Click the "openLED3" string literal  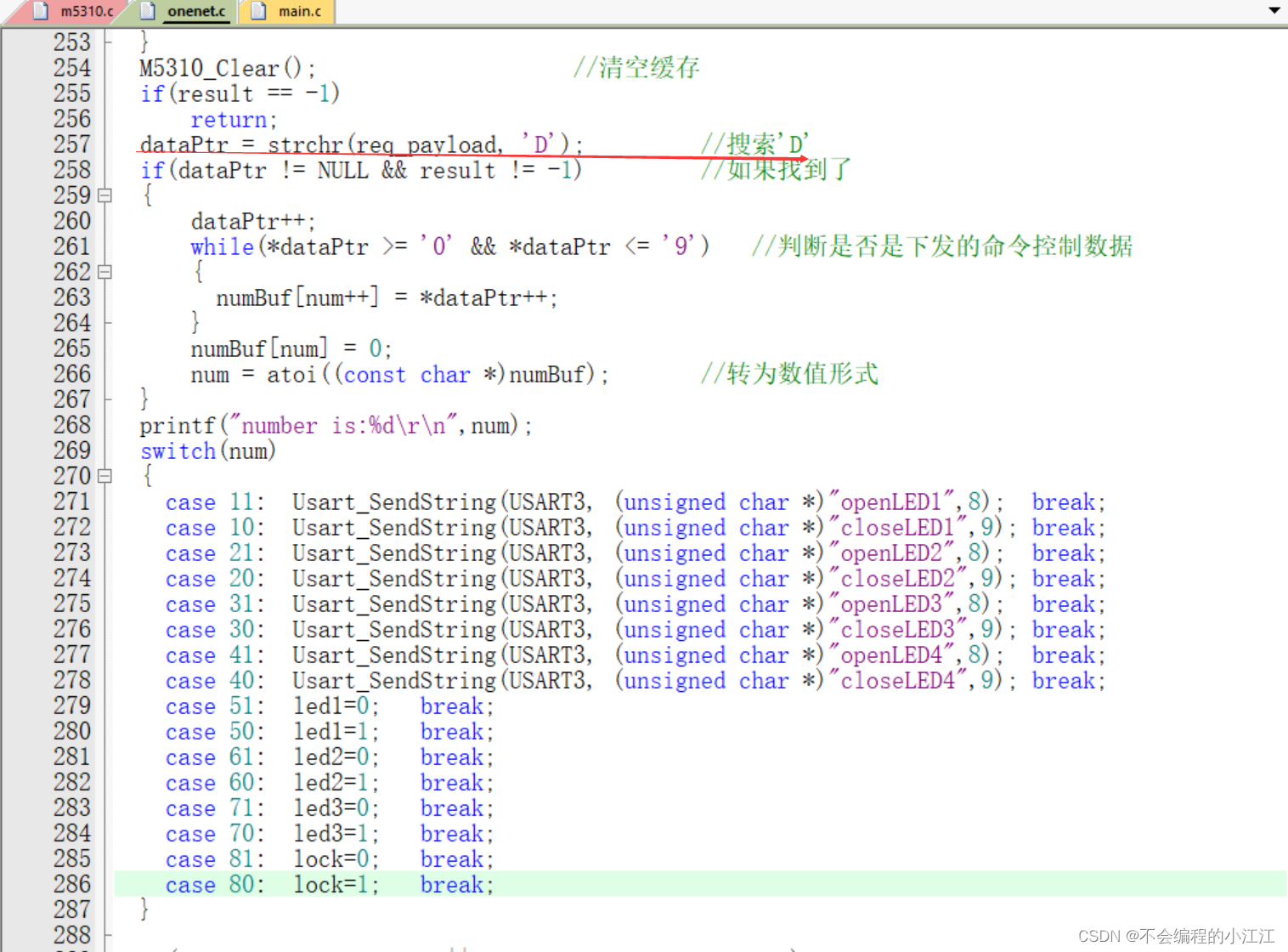coord(893,603)
